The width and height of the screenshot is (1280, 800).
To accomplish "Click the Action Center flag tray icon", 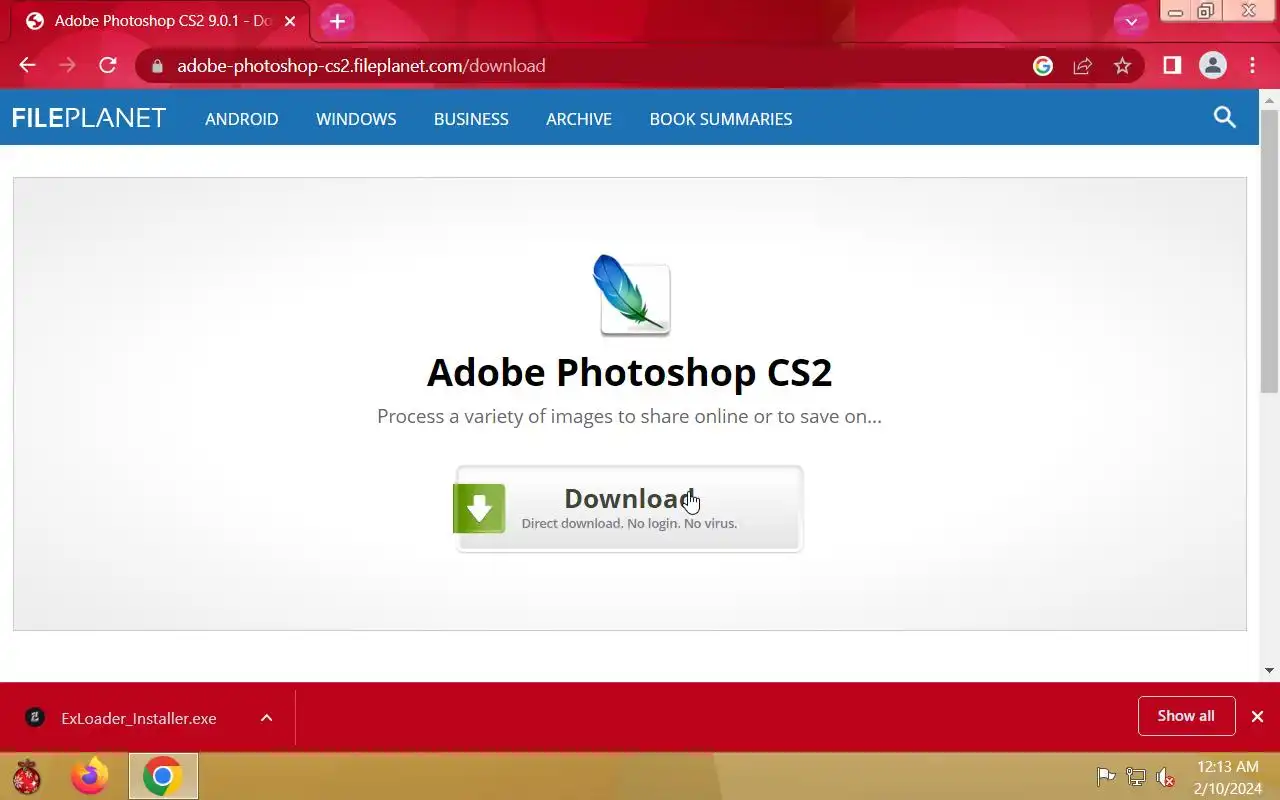I will (x=1106, y=777).
